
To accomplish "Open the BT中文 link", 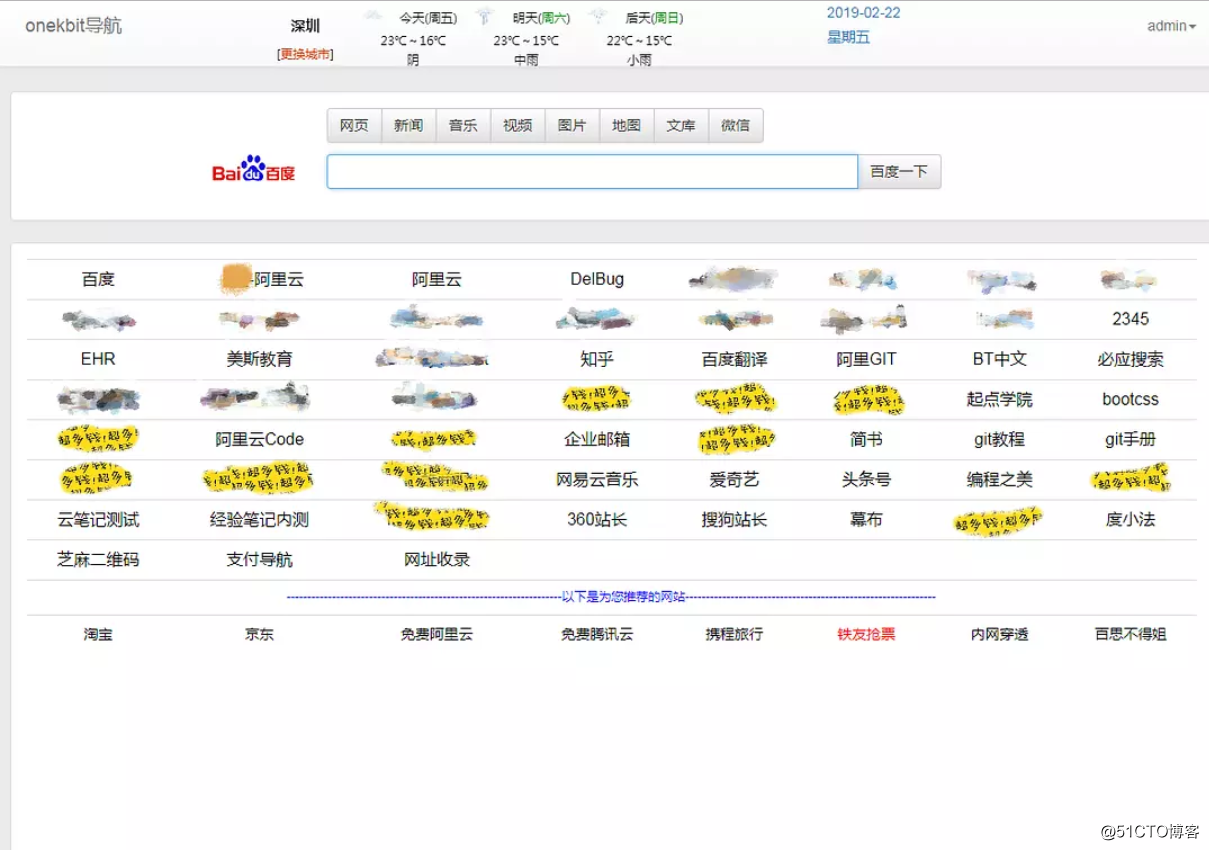I will [x=999, y=359].
